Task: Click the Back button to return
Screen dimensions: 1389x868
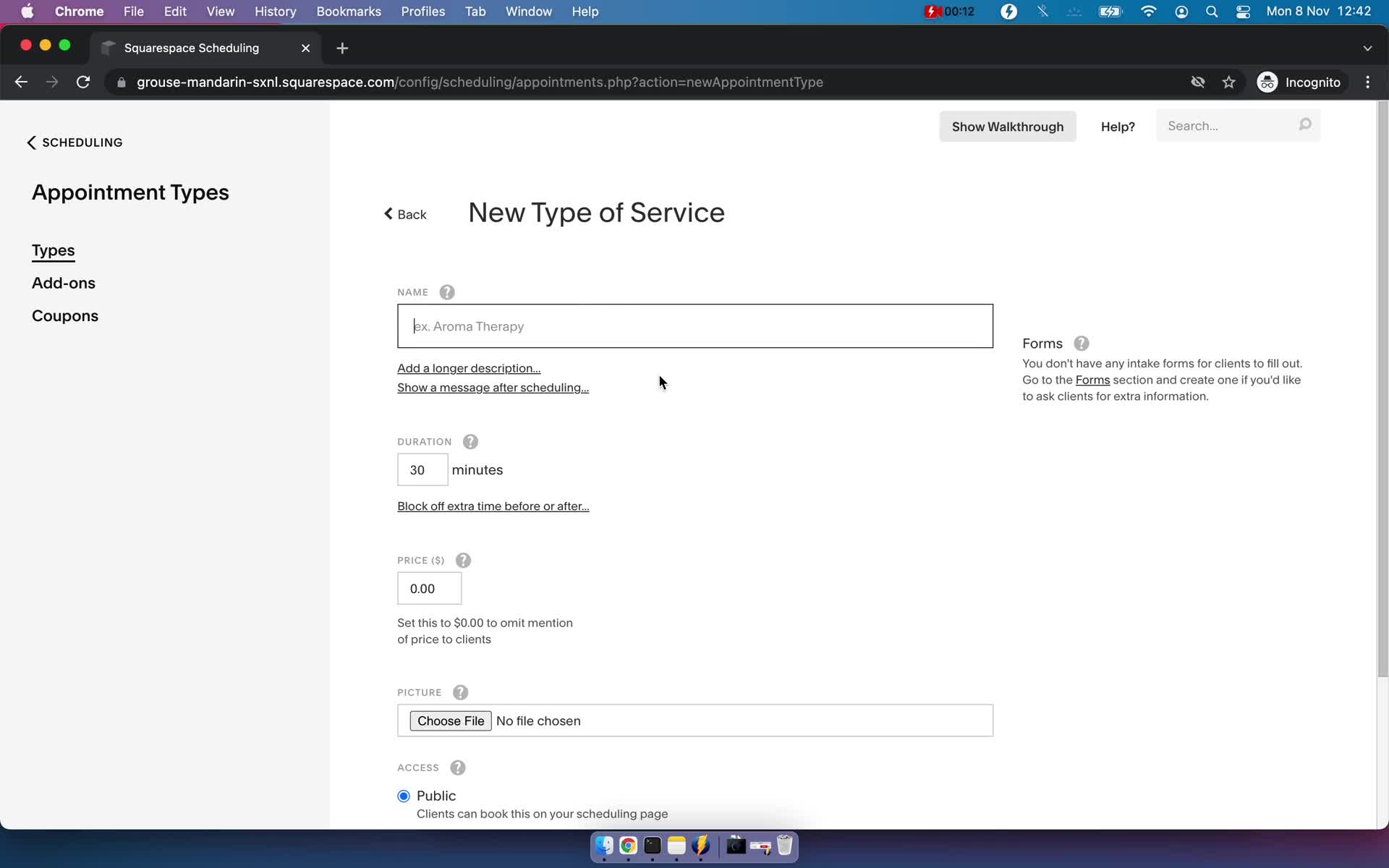Action: pyautogui.click(x=405, y=213)
